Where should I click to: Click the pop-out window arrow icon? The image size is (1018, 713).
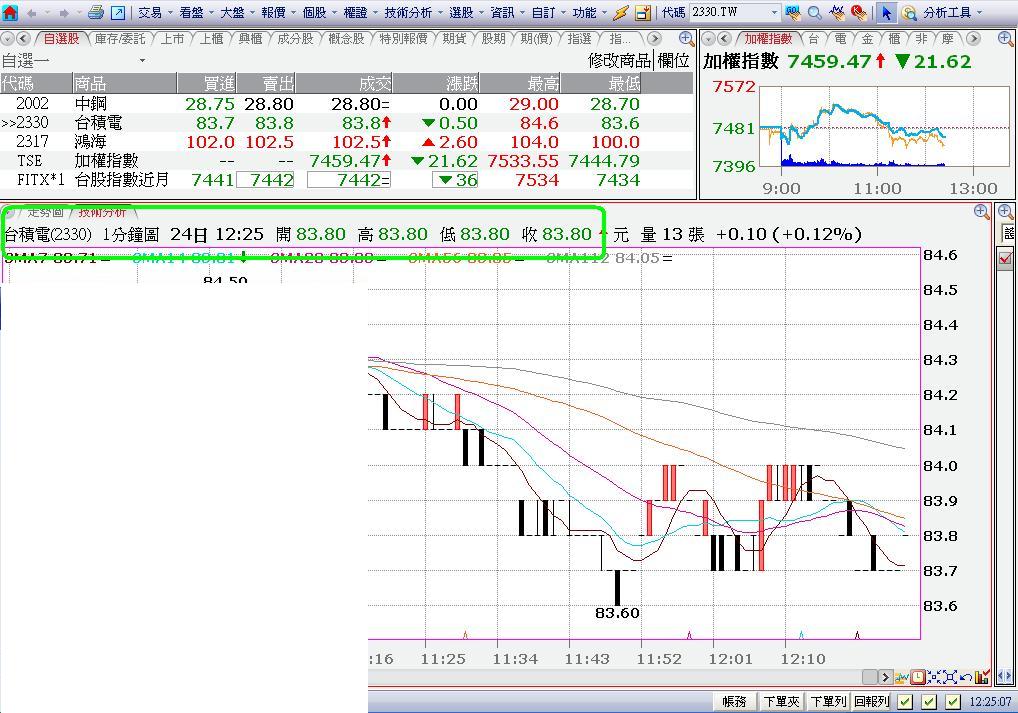[118, 12]
